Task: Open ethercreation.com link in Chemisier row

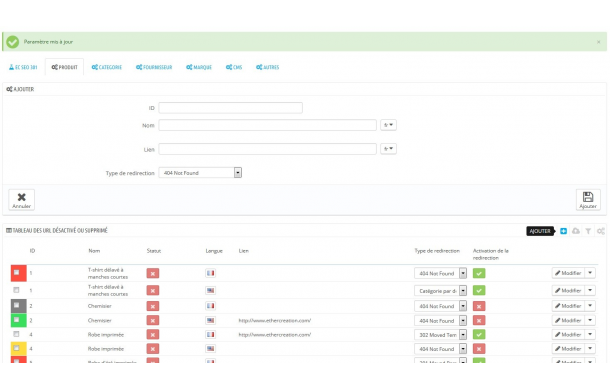Action: tap(275, 321)
